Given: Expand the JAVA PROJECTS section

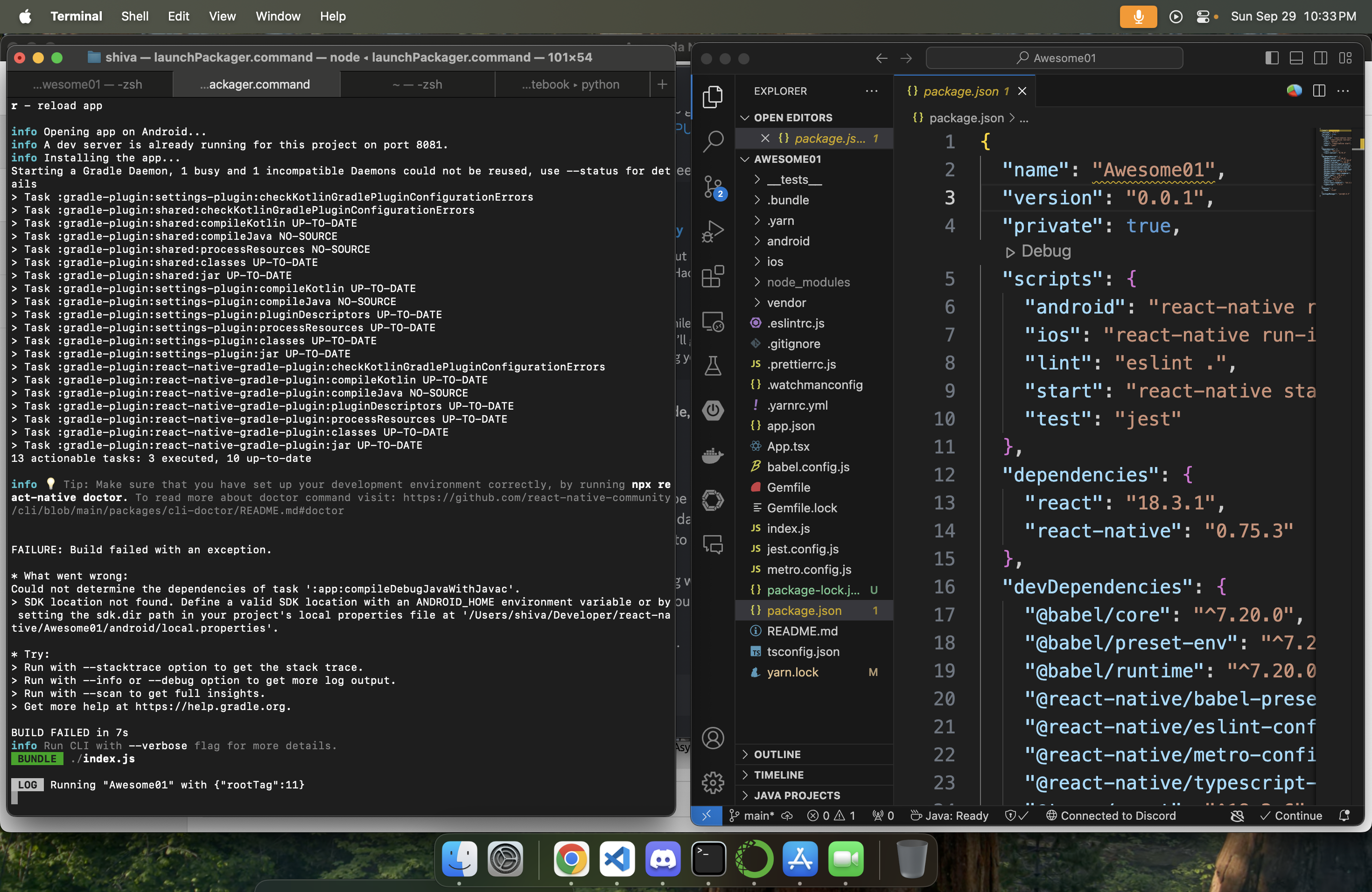Looking at the screenshot, I should (x=814, y=796).
